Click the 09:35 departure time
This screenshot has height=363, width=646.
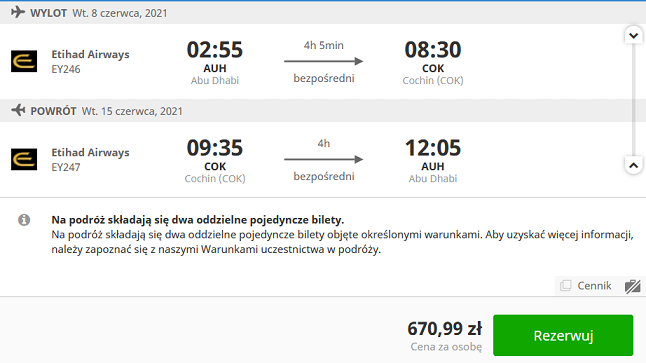(215, 148)
